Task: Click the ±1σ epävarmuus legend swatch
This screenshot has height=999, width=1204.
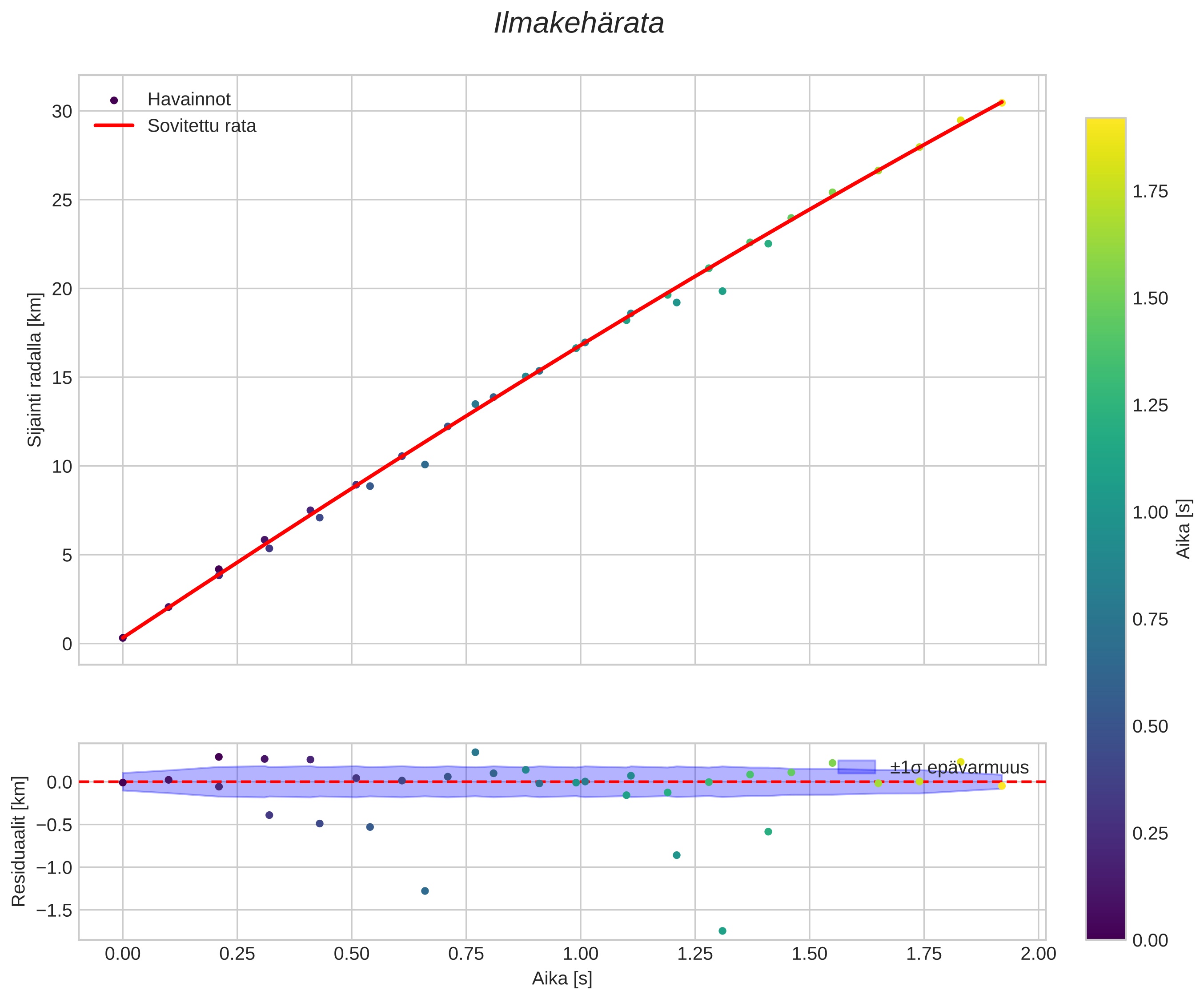Action: [x=857, y=767]
